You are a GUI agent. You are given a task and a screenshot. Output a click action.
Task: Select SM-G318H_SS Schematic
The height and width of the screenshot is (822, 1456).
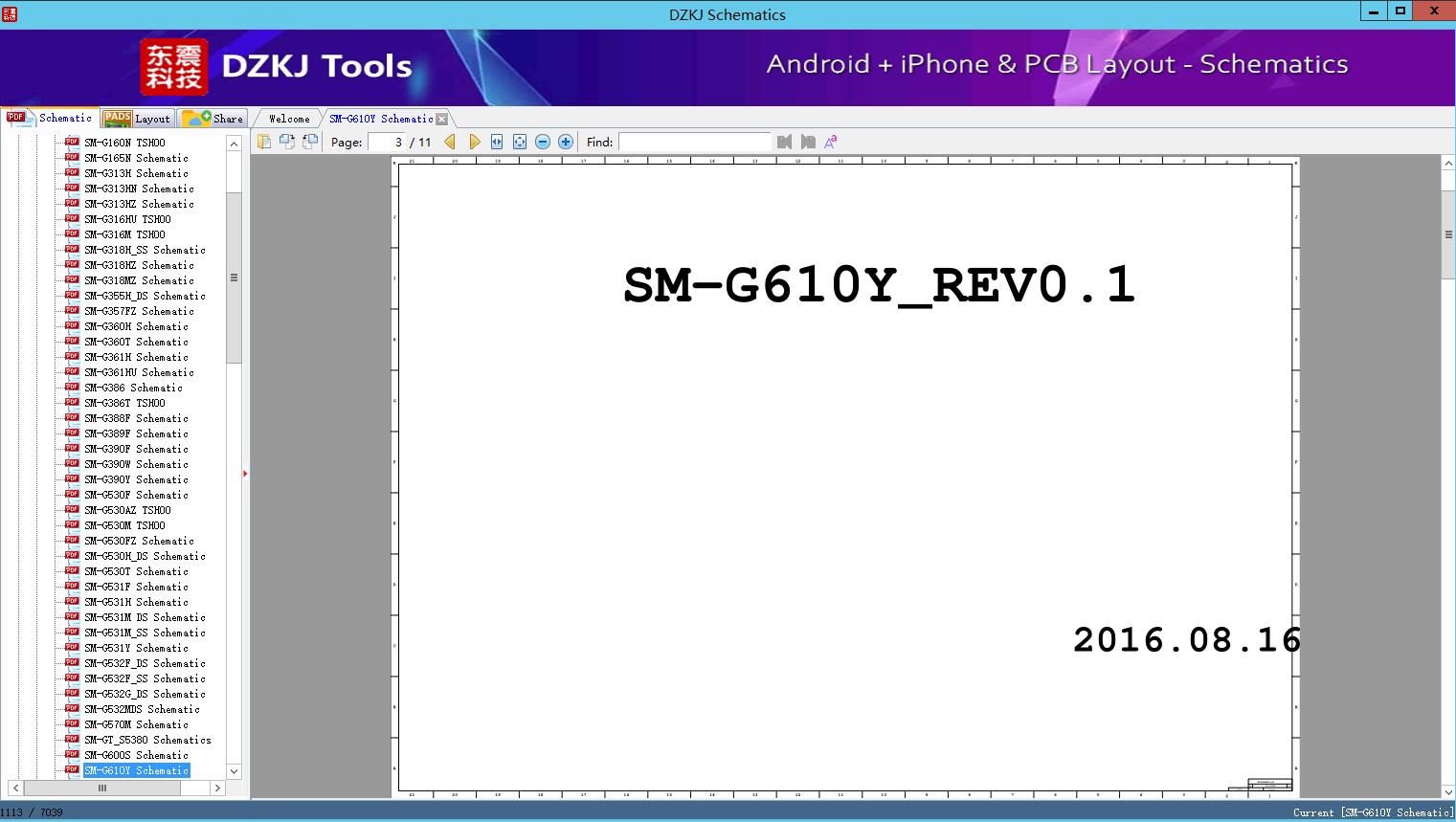tap(145, 250)
